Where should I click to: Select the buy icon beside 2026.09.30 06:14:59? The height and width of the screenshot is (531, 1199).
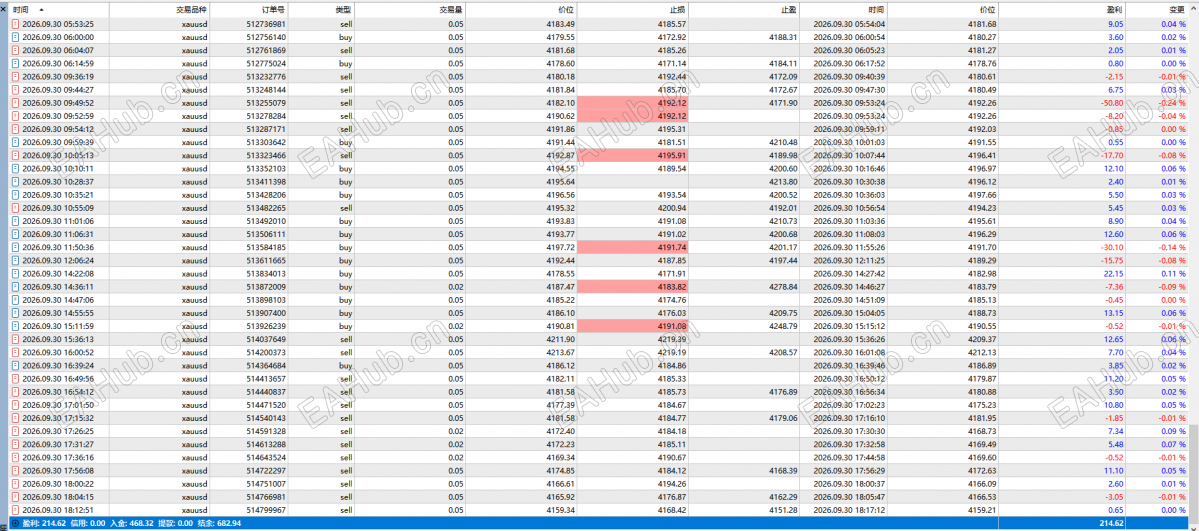16,63
